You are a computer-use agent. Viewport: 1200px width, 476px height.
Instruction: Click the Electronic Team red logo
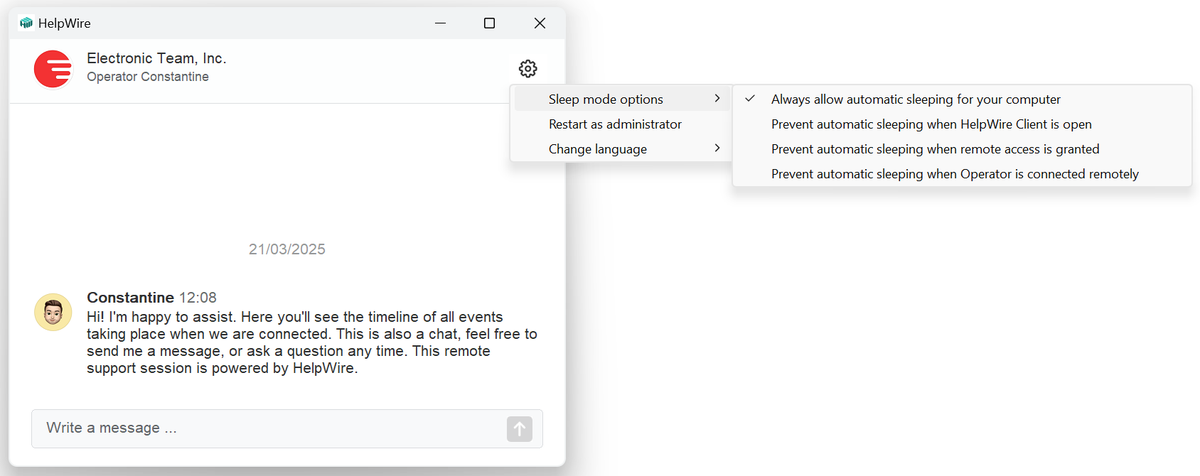tap(52, 69)
